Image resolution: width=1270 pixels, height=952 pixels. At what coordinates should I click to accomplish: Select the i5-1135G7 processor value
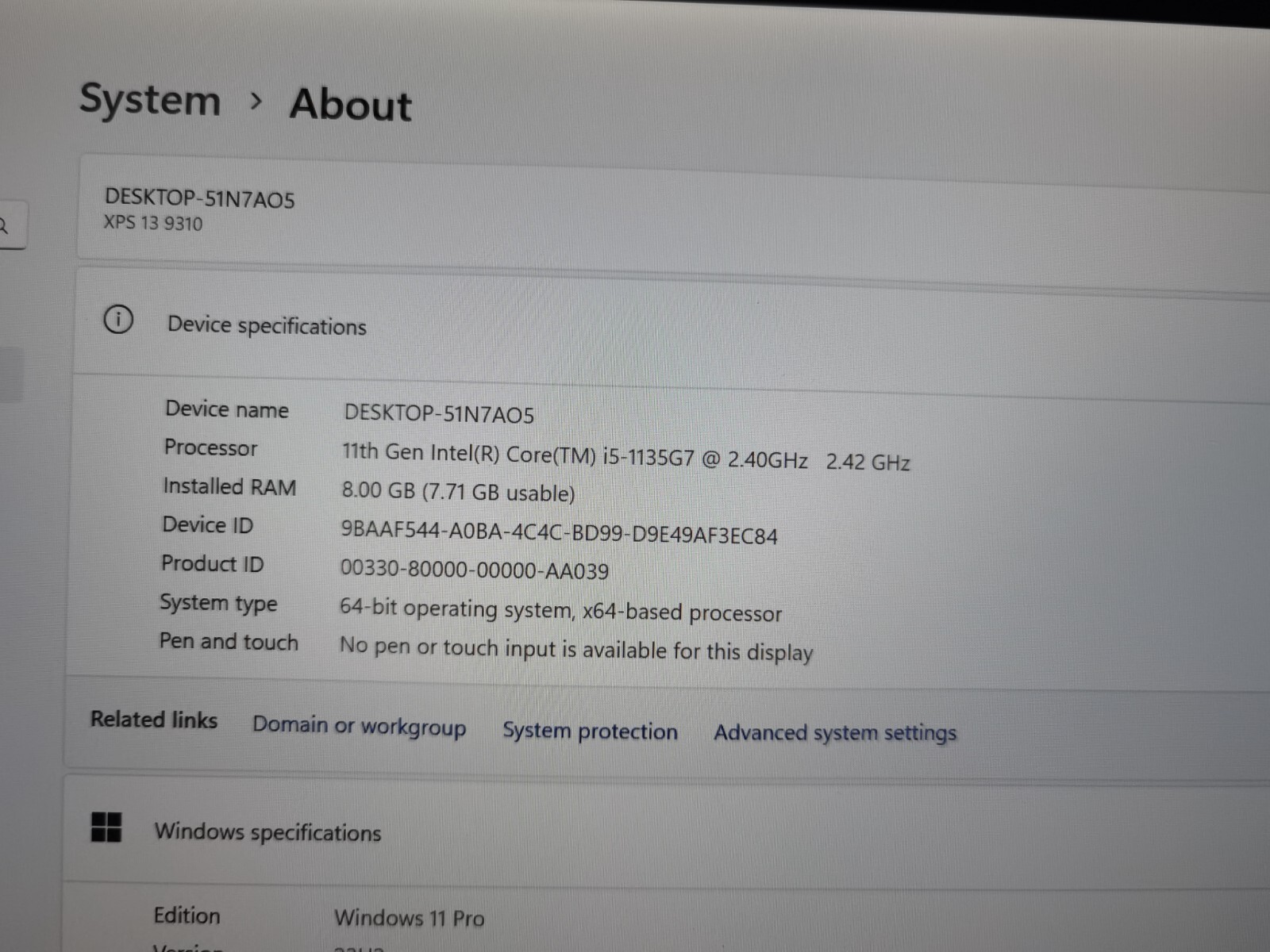click(x=626, y=457)
